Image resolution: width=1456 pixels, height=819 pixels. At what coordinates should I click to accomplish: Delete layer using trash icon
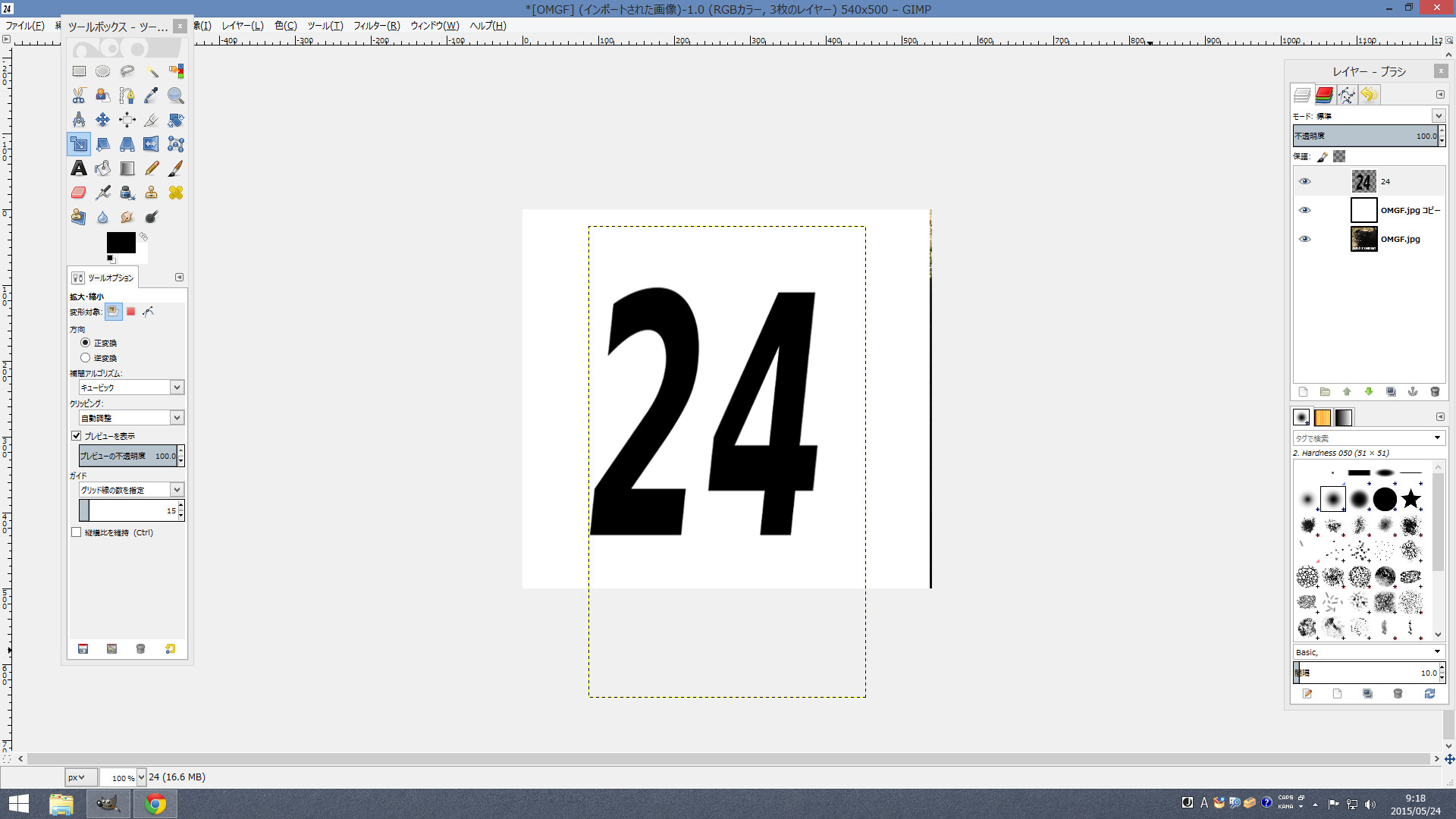click(x=1434, y=392)
